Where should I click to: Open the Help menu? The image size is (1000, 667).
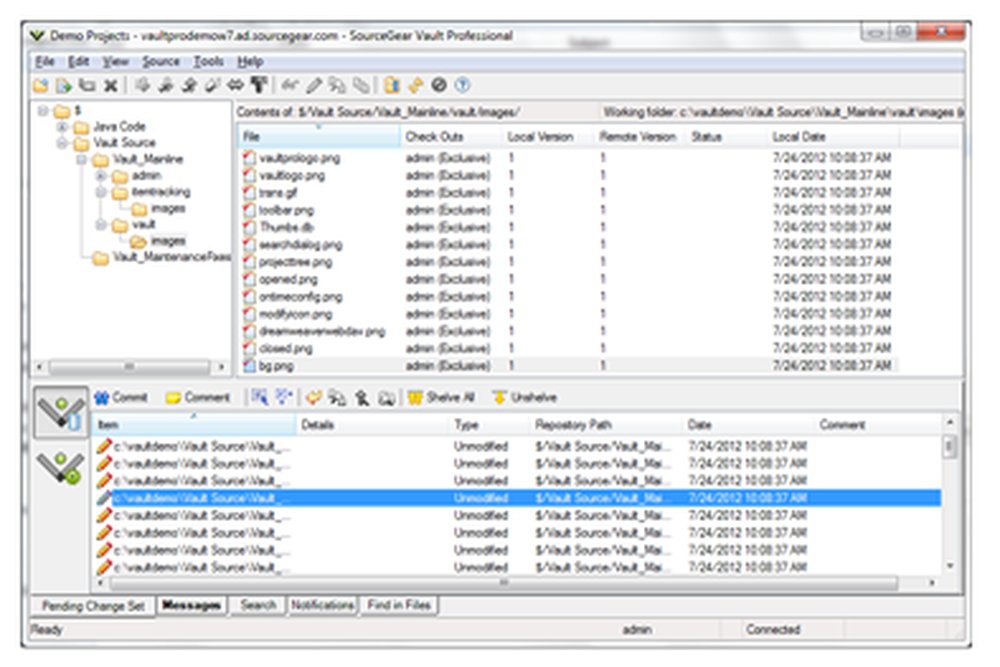250,61
